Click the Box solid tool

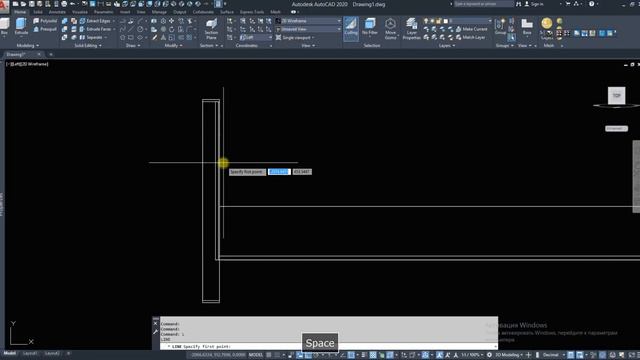[4, 27]
